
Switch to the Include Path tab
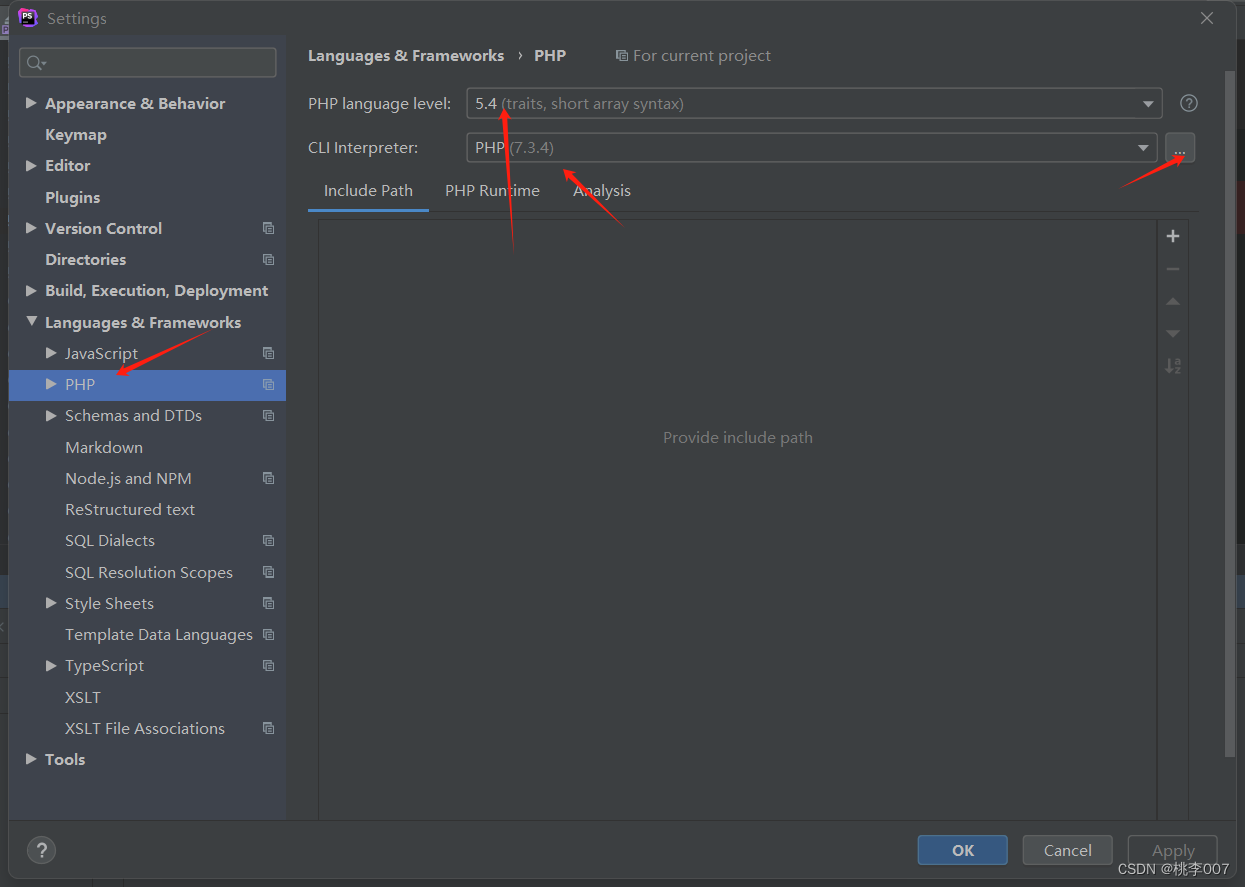368,191
